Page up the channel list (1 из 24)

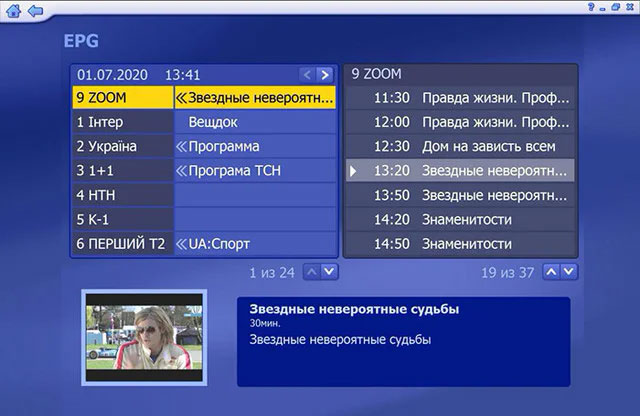pyautogui.click(x=312, y=272)
